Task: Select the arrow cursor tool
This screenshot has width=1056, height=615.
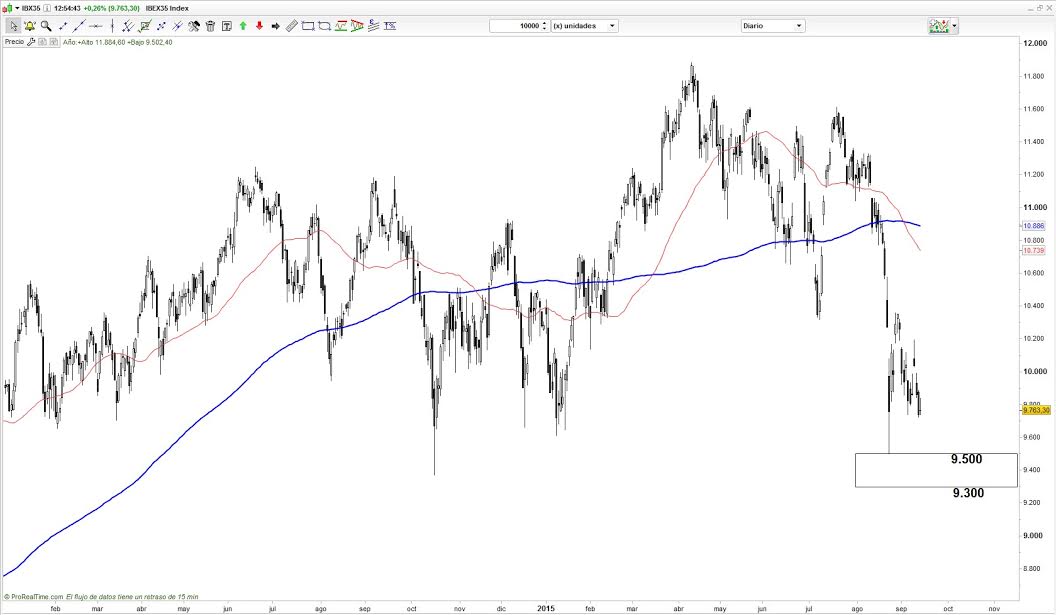Action: 13,26
